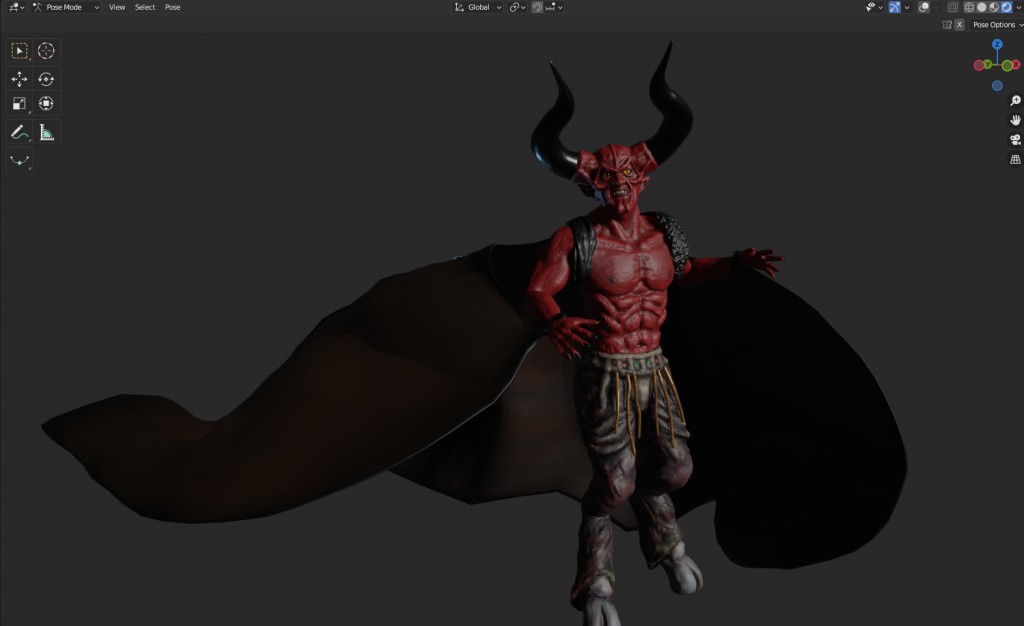
Task: Toggle viewport gizmos display
Action: [x=895, y=7]
